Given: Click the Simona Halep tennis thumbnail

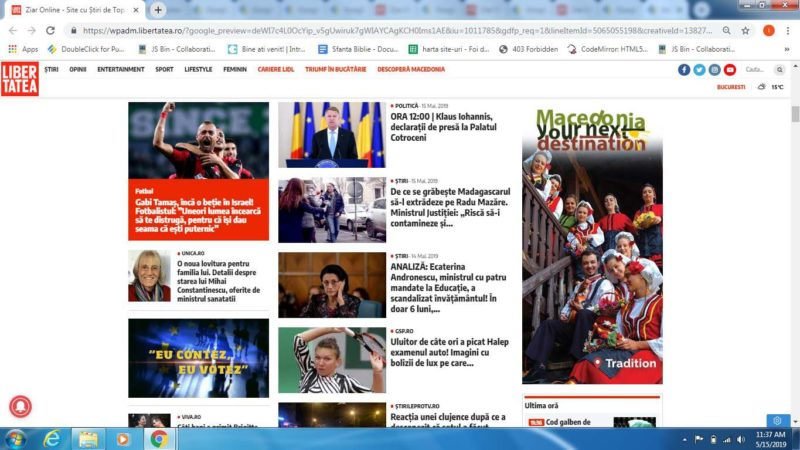Looking at the screenshot, I should [332, 360].
